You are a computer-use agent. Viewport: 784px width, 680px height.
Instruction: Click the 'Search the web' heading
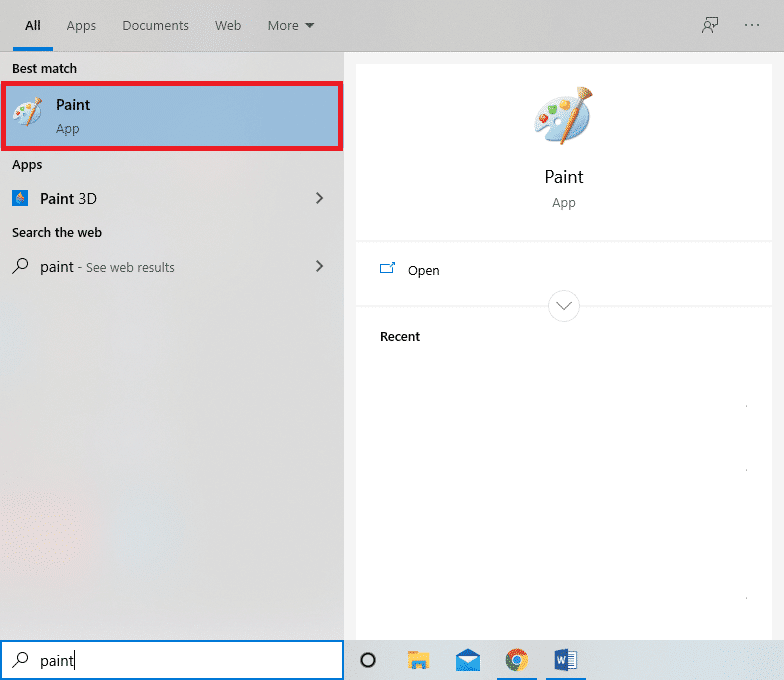coord(57,232)
